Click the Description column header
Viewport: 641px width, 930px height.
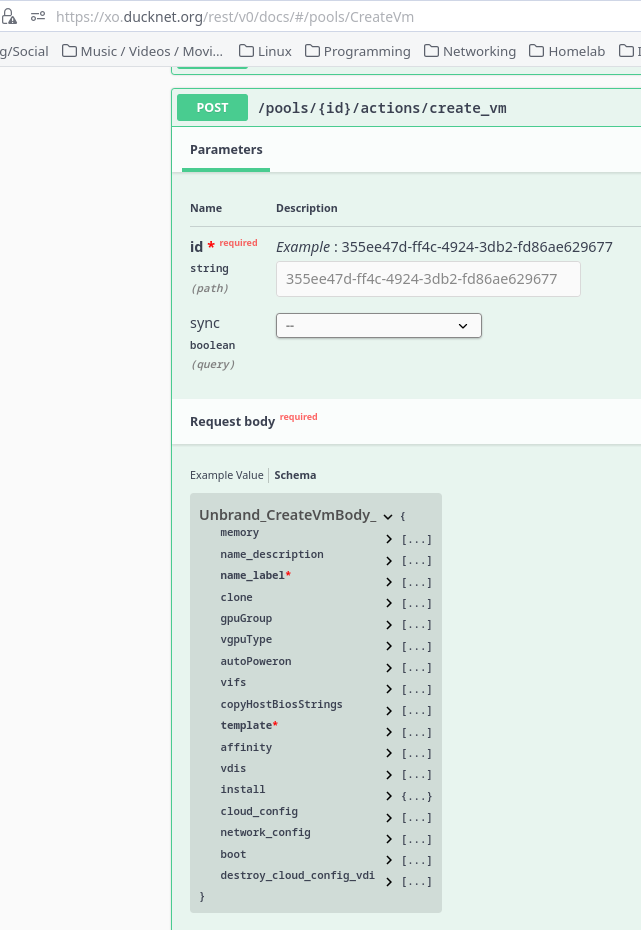click(307, 208)
